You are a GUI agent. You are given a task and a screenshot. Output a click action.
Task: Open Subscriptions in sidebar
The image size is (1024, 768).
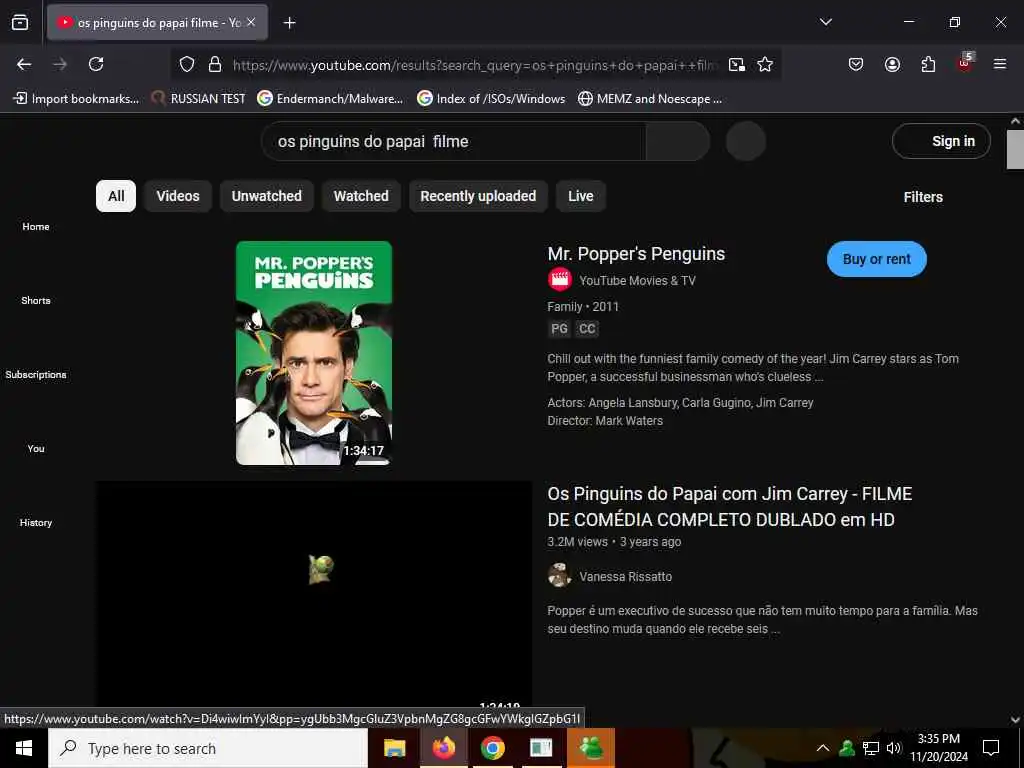36,374
